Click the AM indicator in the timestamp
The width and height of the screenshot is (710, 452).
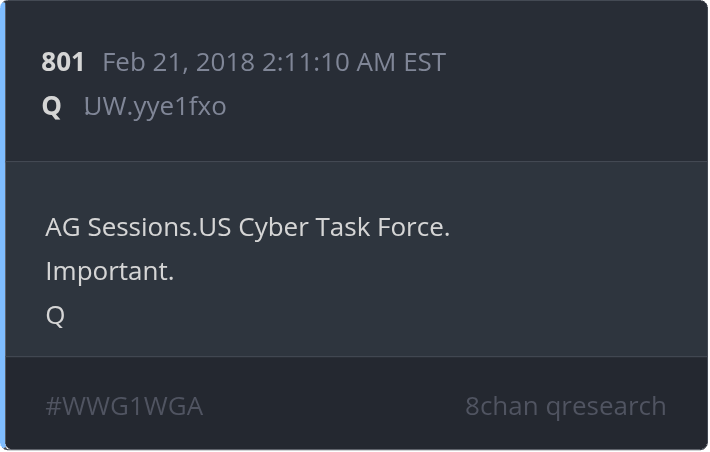(377, 62)
